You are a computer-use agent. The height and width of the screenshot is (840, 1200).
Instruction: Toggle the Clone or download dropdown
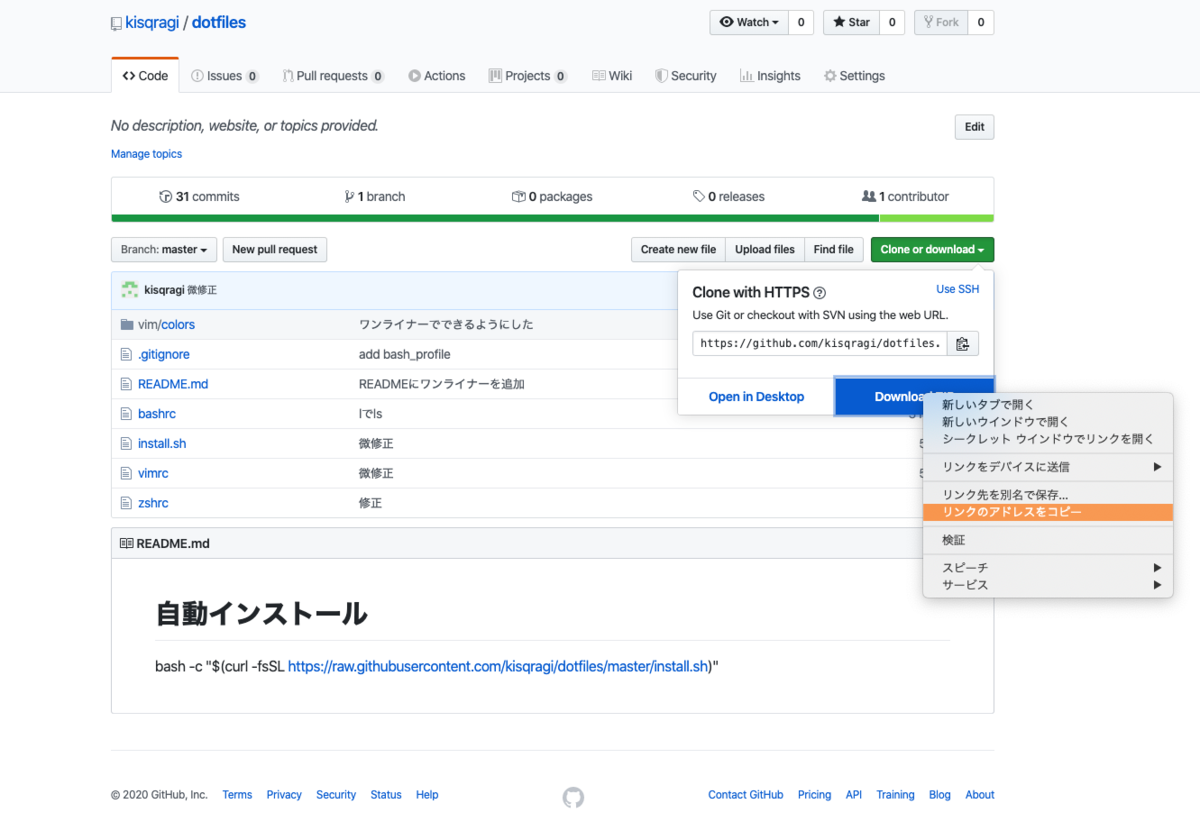[x=932, y=250]
